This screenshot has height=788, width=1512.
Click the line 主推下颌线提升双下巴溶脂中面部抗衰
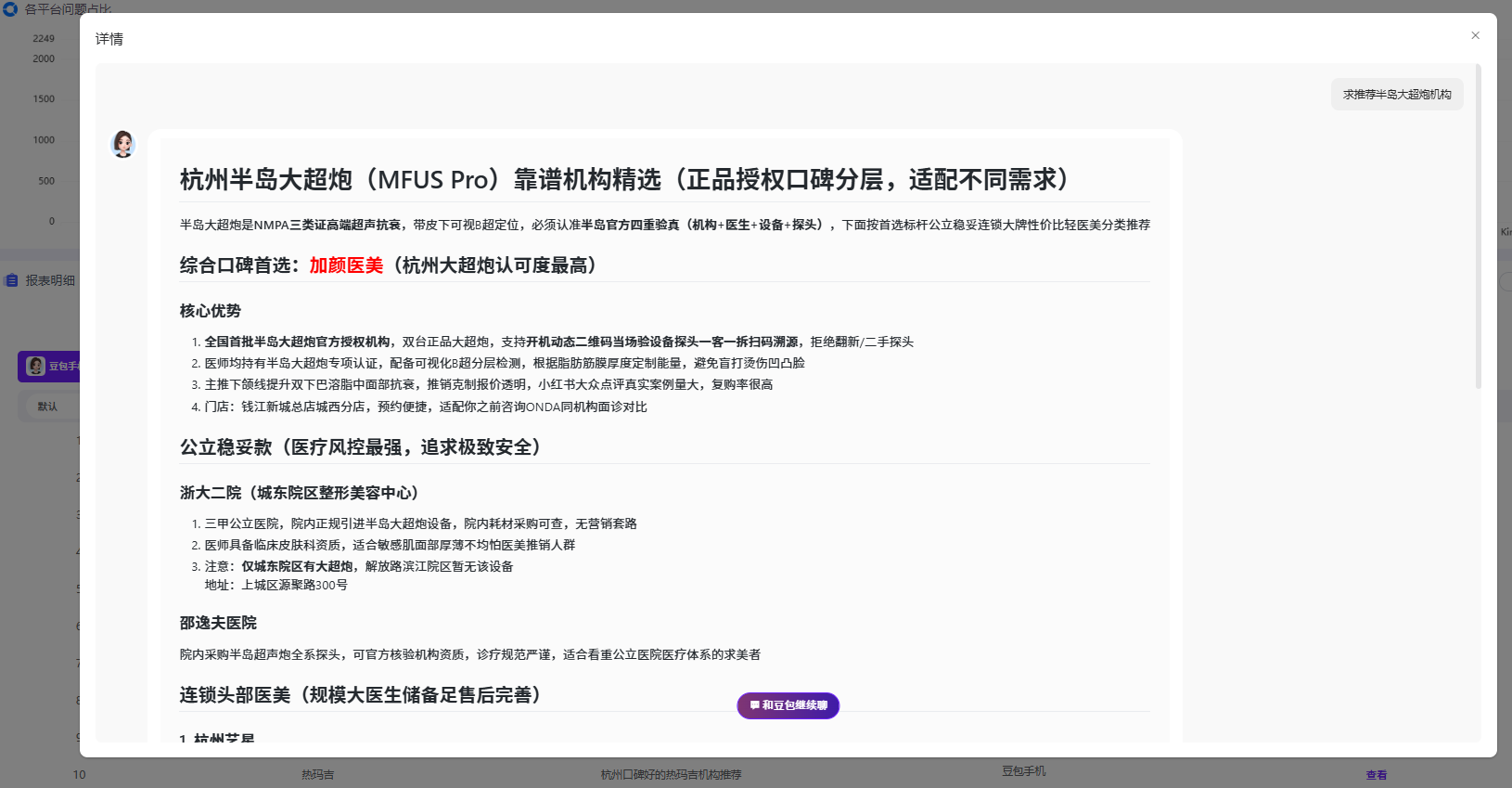pyautogui.click(x=489, y=384)
